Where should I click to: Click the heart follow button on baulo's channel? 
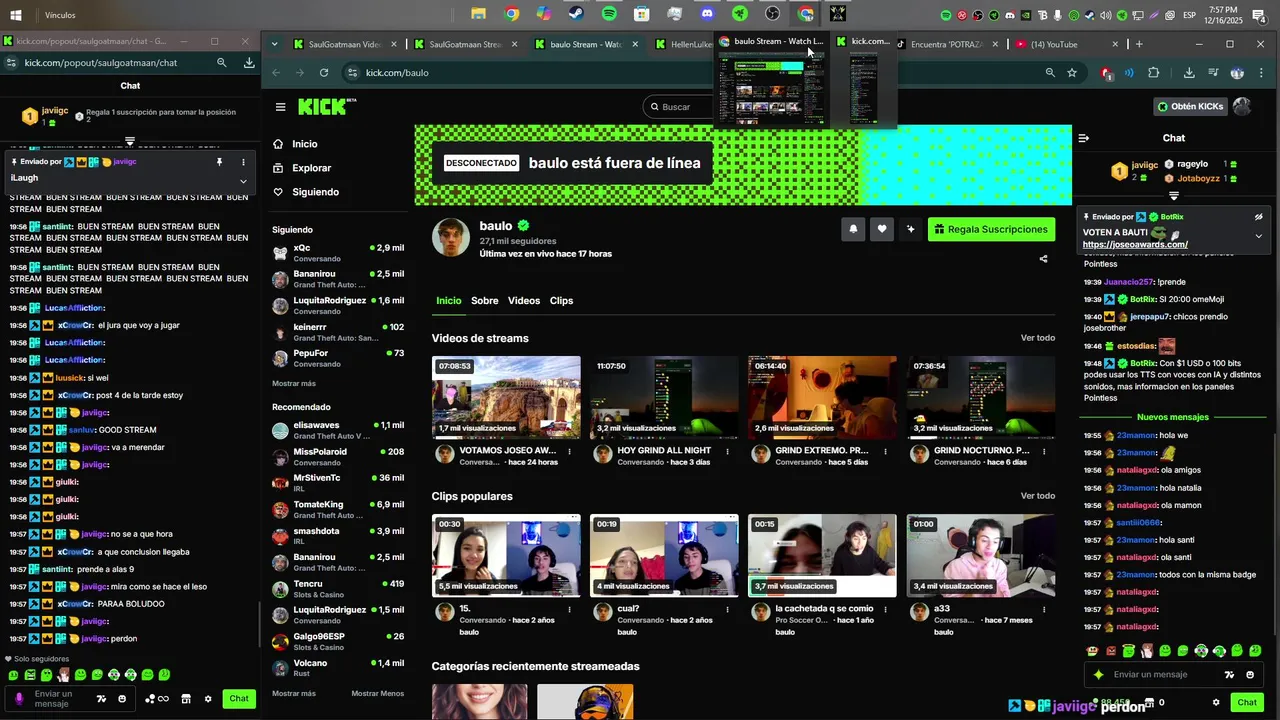pyautogui.click(x=881, y=229)
